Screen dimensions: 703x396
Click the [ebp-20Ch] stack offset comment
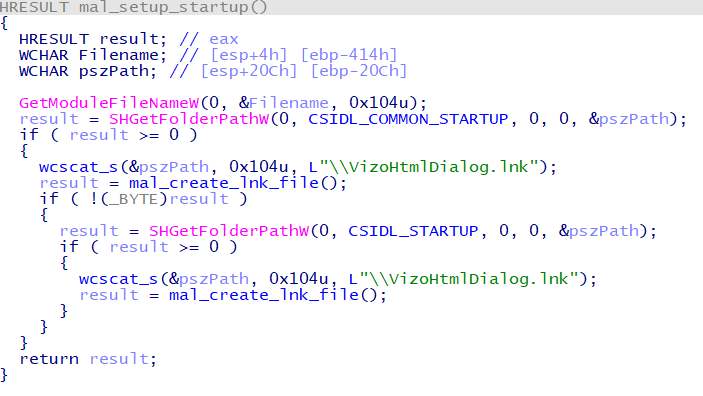[359, 71]
